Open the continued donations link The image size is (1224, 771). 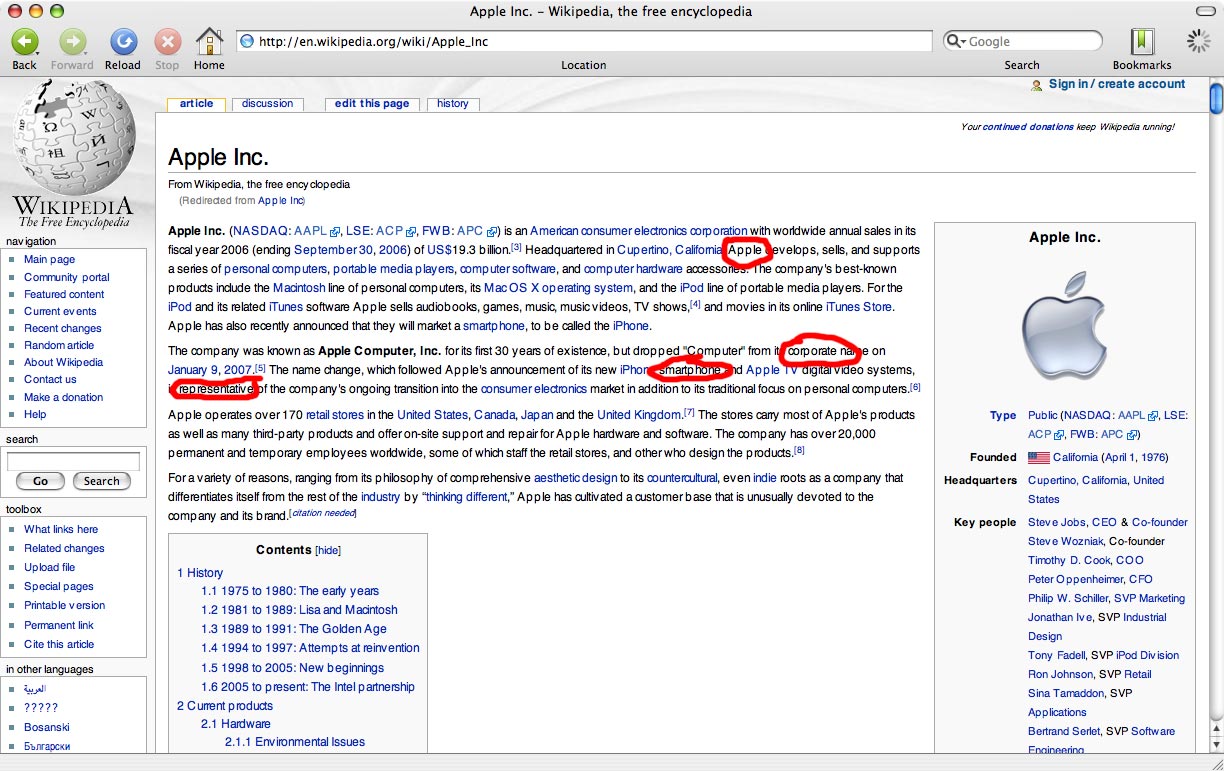tap(1028, 127)
